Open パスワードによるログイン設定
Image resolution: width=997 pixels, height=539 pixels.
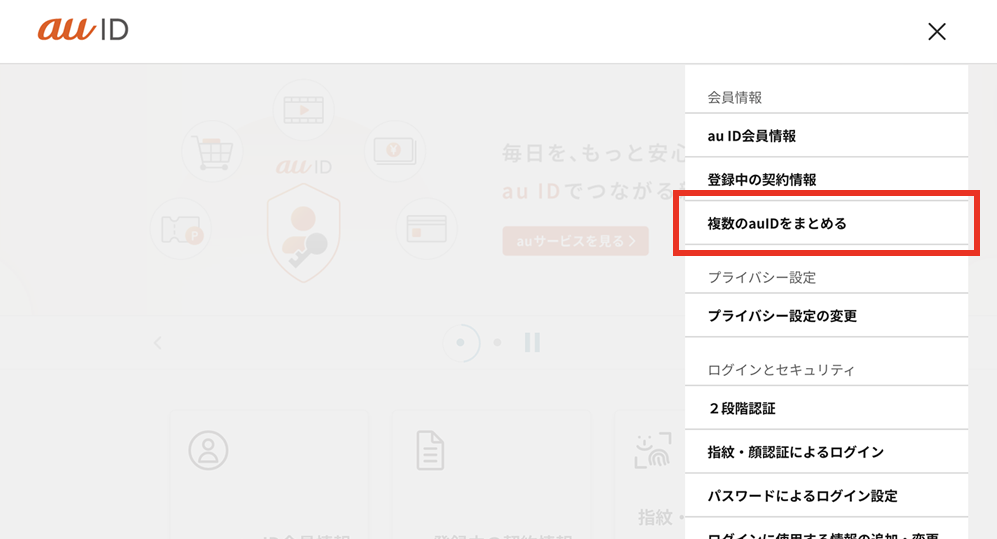(826, 496)
